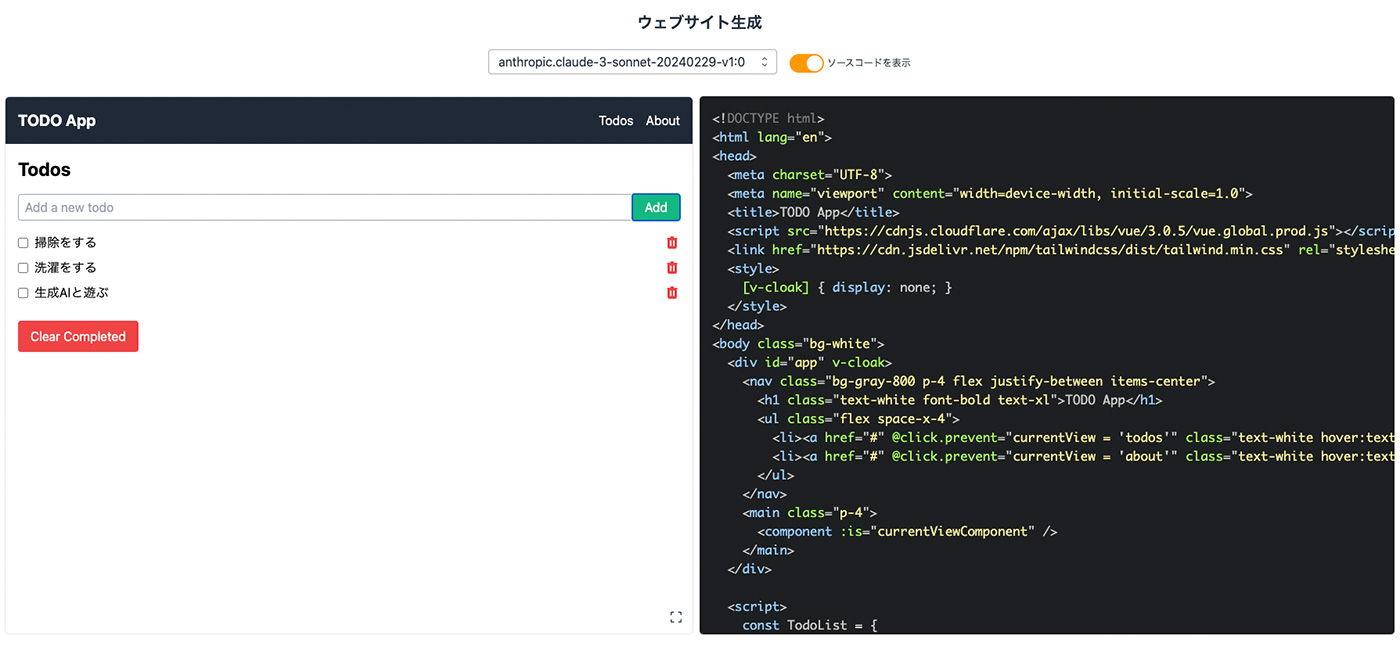The width and height of the screenshot is (1400, 661).
Task: Click the Todos heading
Action: pos(44,170)
